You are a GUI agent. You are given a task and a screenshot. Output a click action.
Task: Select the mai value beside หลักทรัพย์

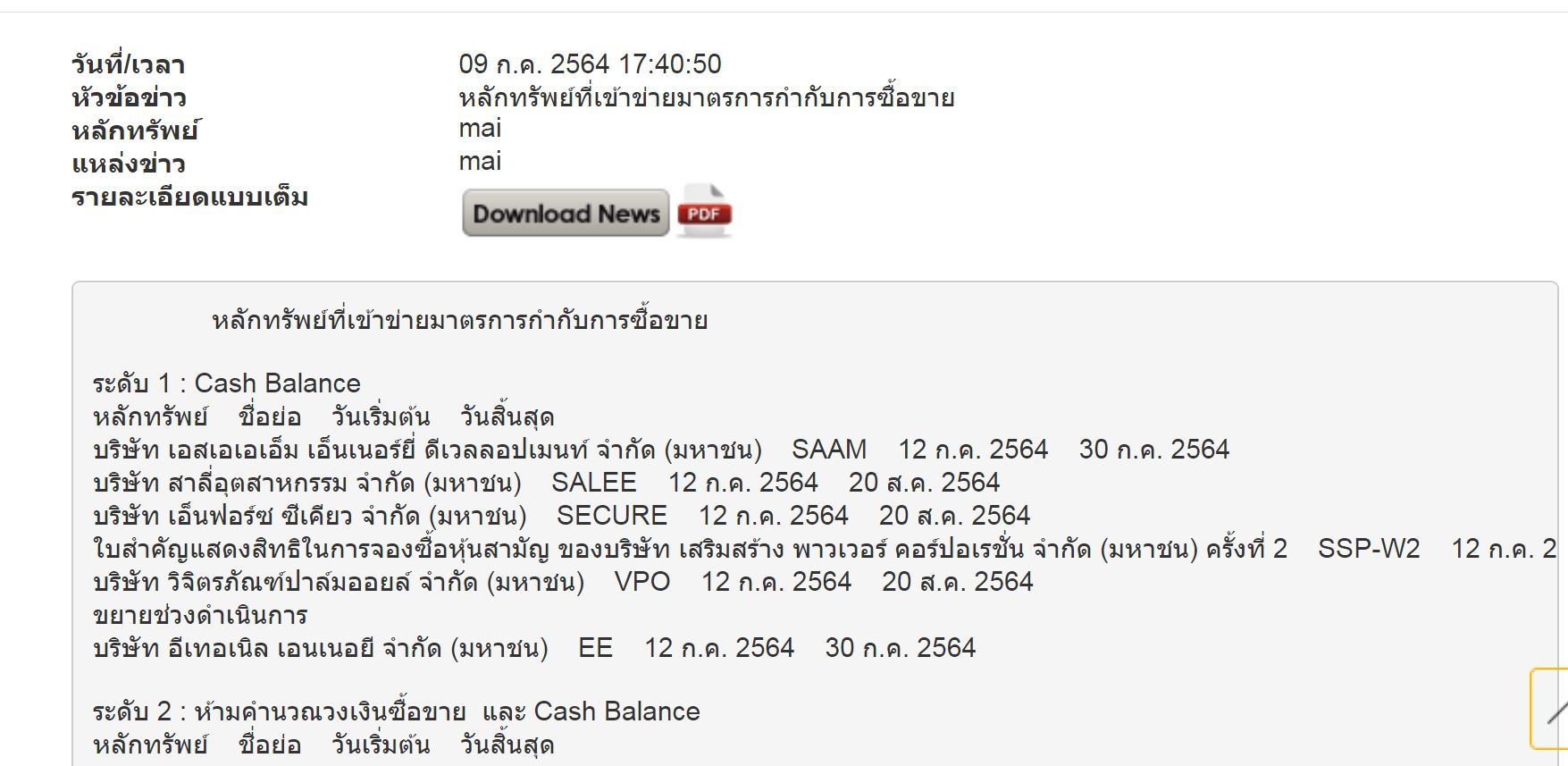[x=481, y=129]
